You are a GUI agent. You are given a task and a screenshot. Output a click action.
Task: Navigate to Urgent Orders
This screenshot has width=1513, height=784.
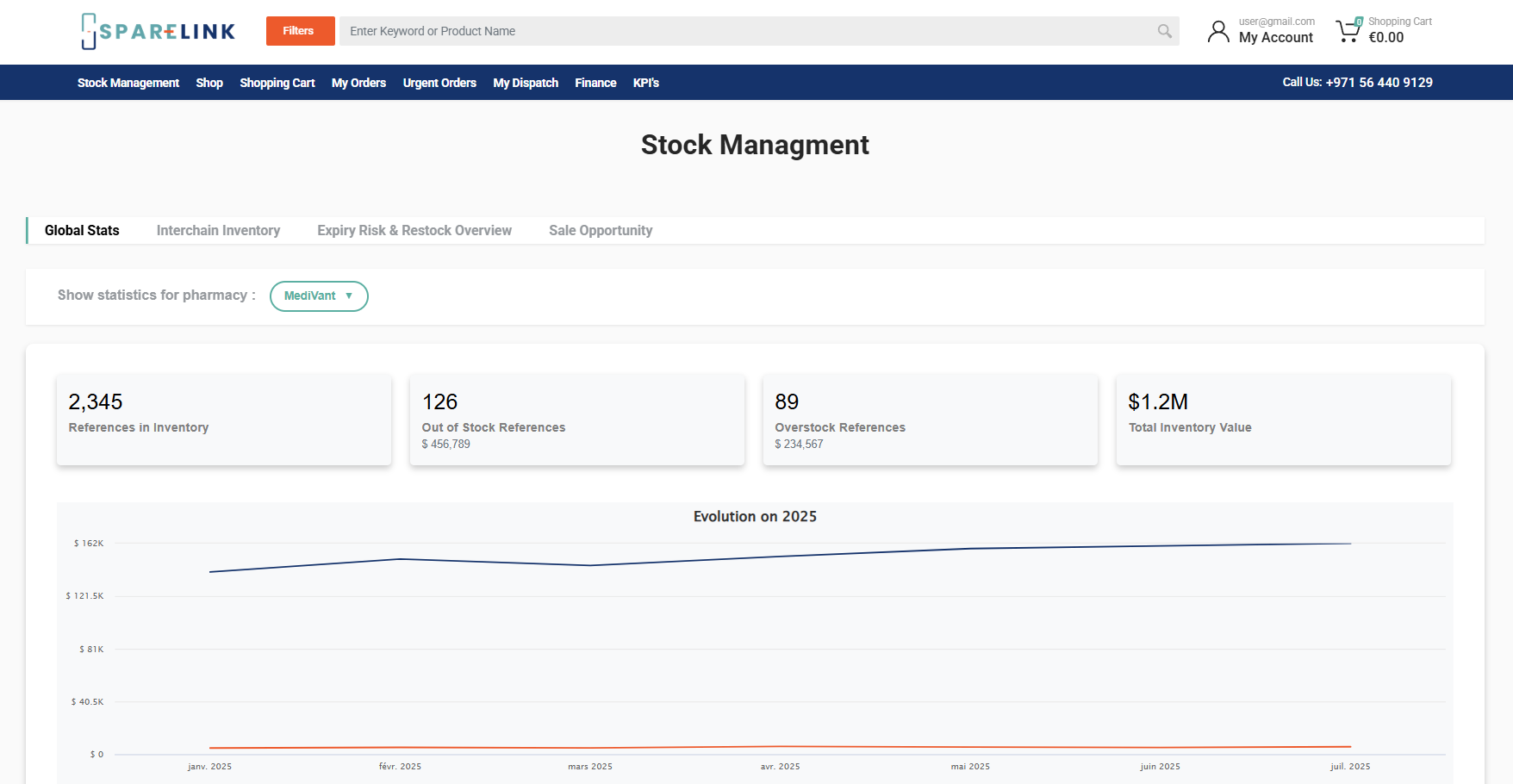[439, 83]
